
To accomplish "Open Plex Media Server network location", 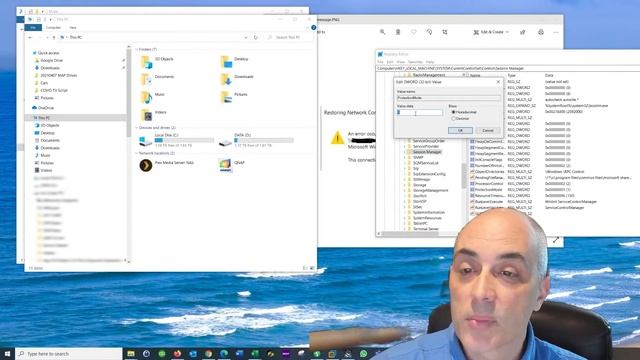I will pos(167,165).
